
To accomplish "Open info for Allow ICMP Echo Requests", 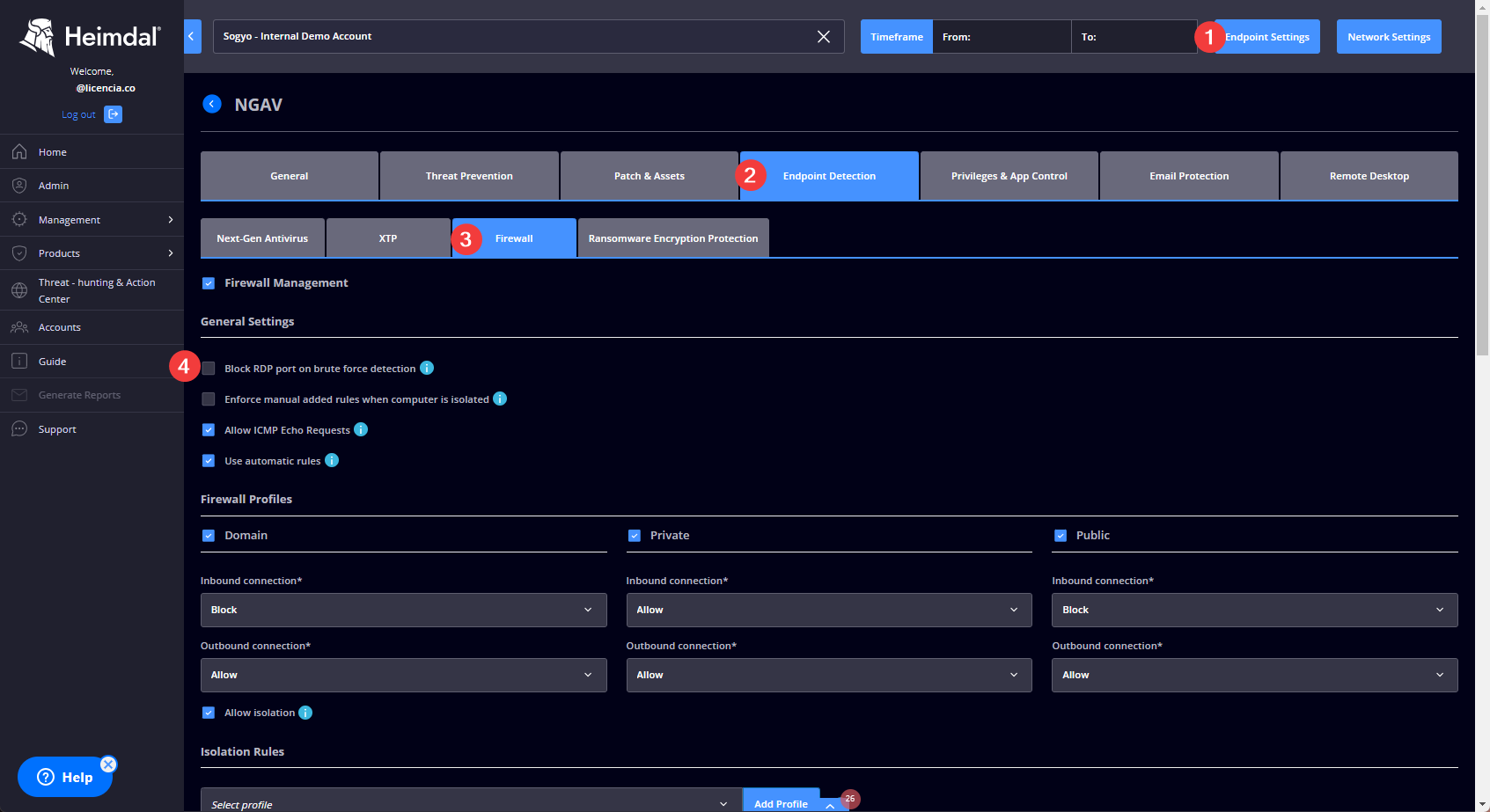I will click(x=361, y=429).
